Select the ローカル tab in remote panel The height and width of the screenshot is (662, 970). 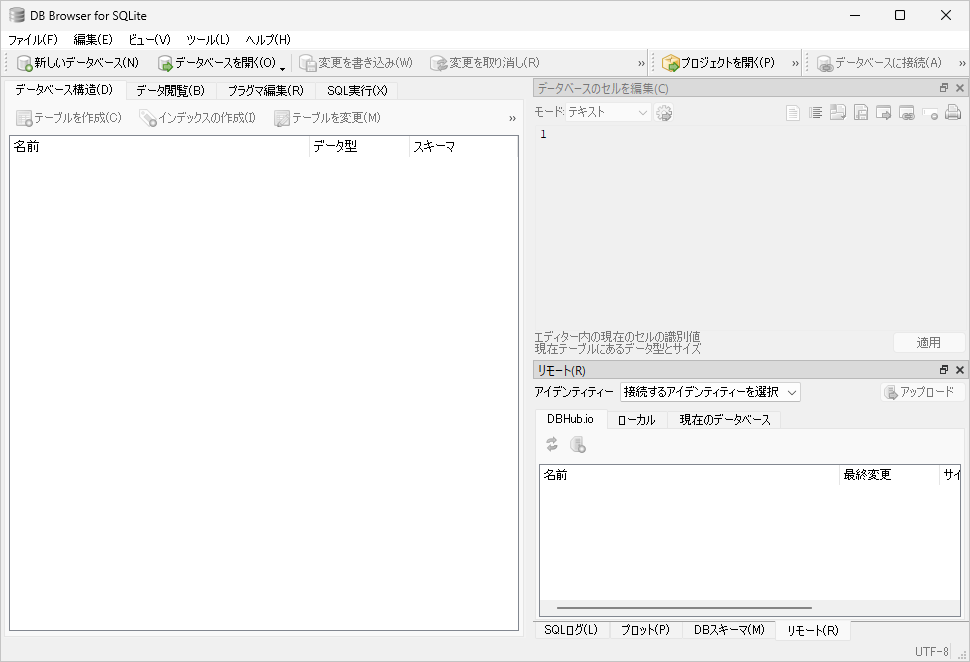[x=636, y=420]
